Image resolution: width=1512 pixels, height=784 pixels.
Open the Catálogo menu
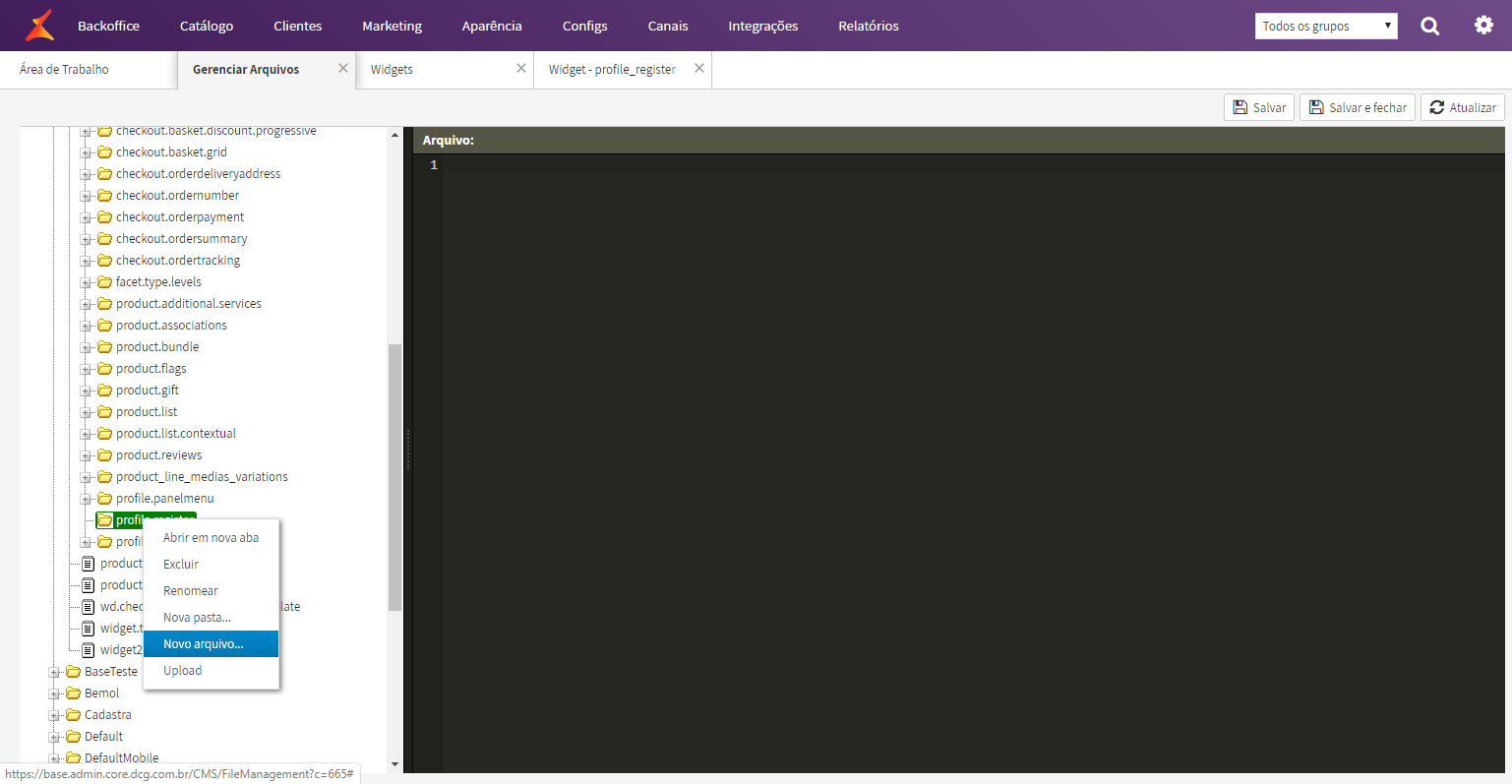coord(207,26)
